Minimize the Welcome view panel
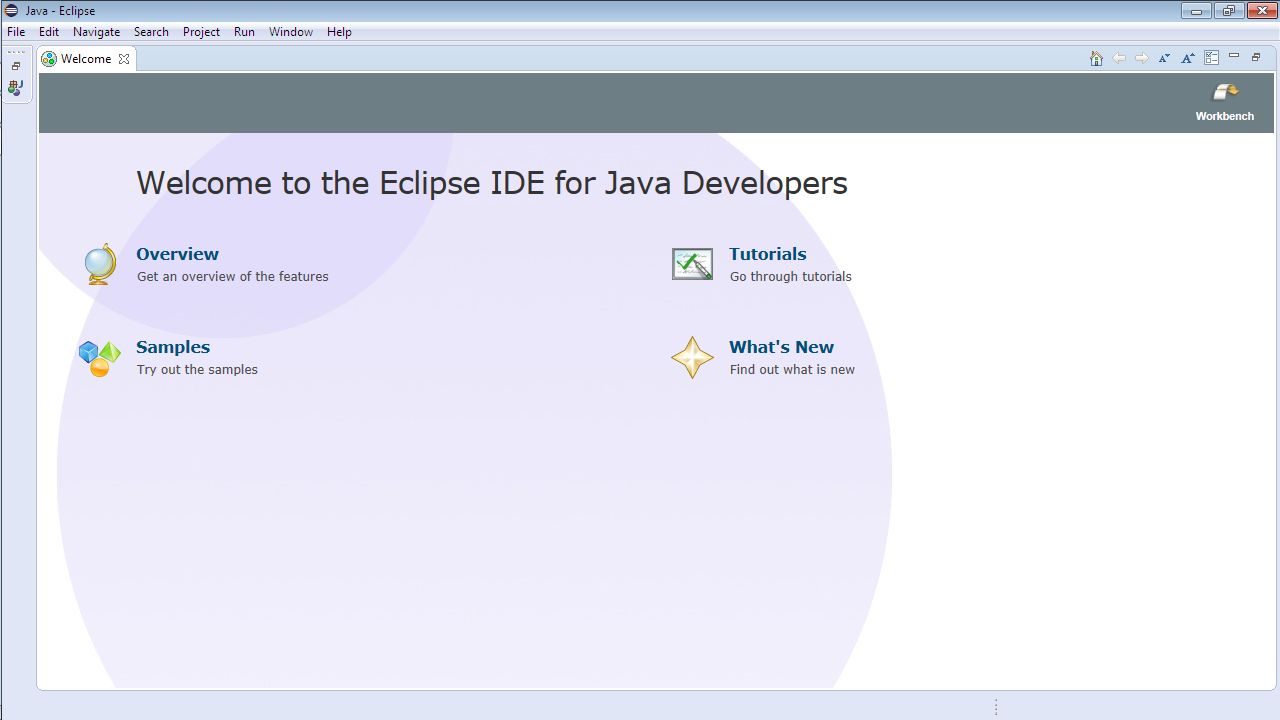1280x720 pixels. pyautogui.click(x=1234, y=56)
